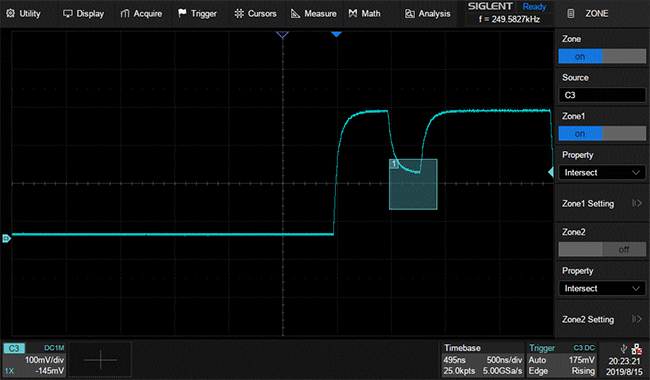The image size is (650, 380).
Task: Click the Display monitor icon
Action: coord(68,14)
